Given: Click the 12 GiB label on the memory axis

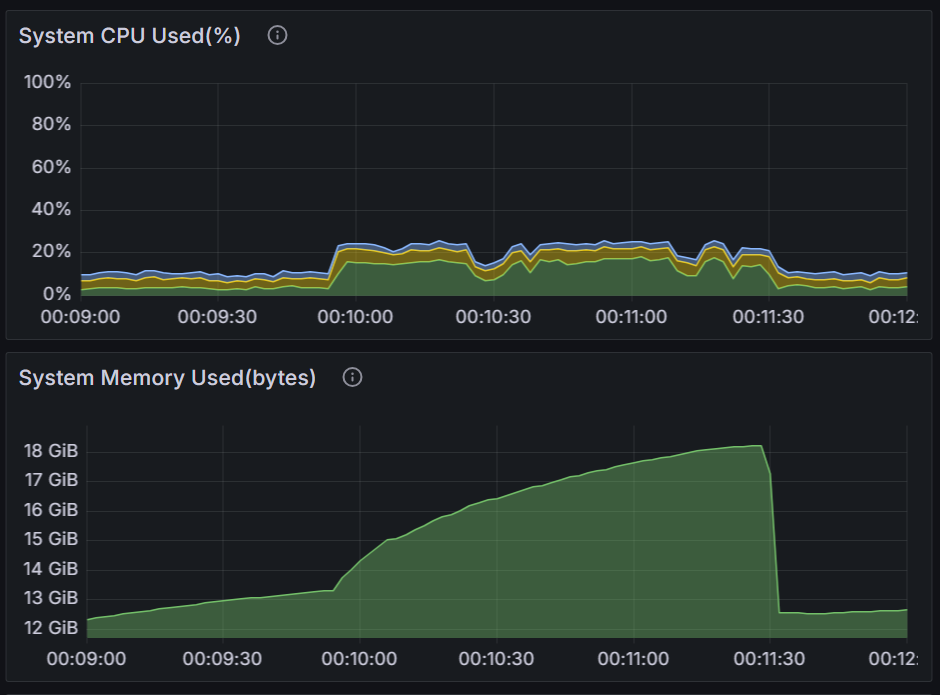Looking at the screenshot, I should pyautogui.click(x=51, y=628).
